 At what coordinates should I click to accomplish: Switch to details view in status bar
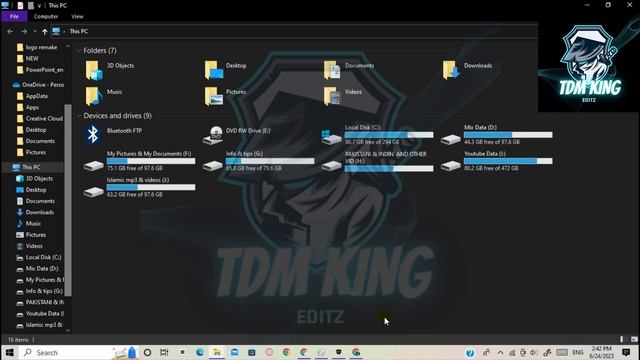(622, 339)
